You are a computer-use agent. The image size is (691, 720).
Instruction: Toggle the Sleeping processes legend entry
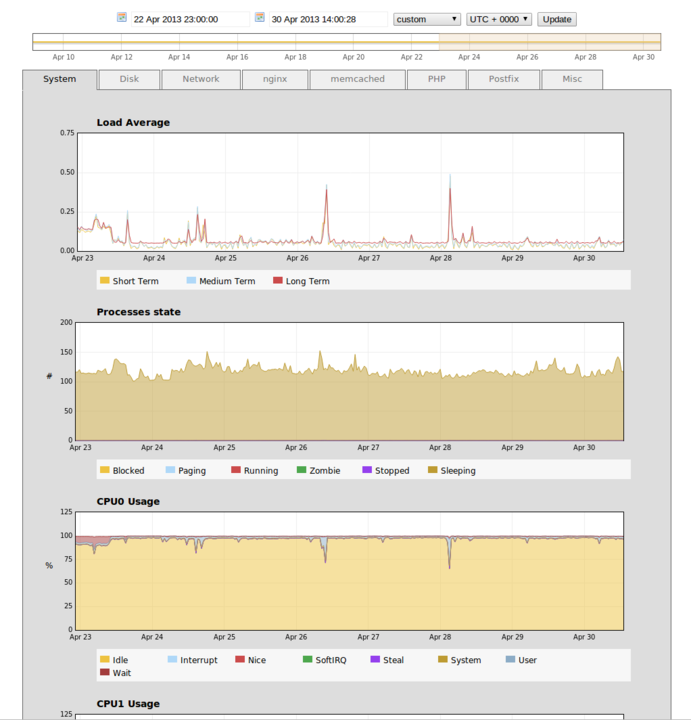[x=432, y=470]
